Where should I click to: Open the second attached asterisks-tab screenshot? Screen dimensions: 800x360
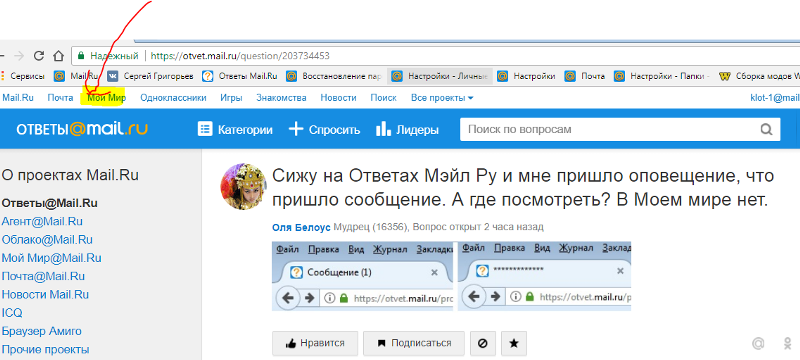544,276
